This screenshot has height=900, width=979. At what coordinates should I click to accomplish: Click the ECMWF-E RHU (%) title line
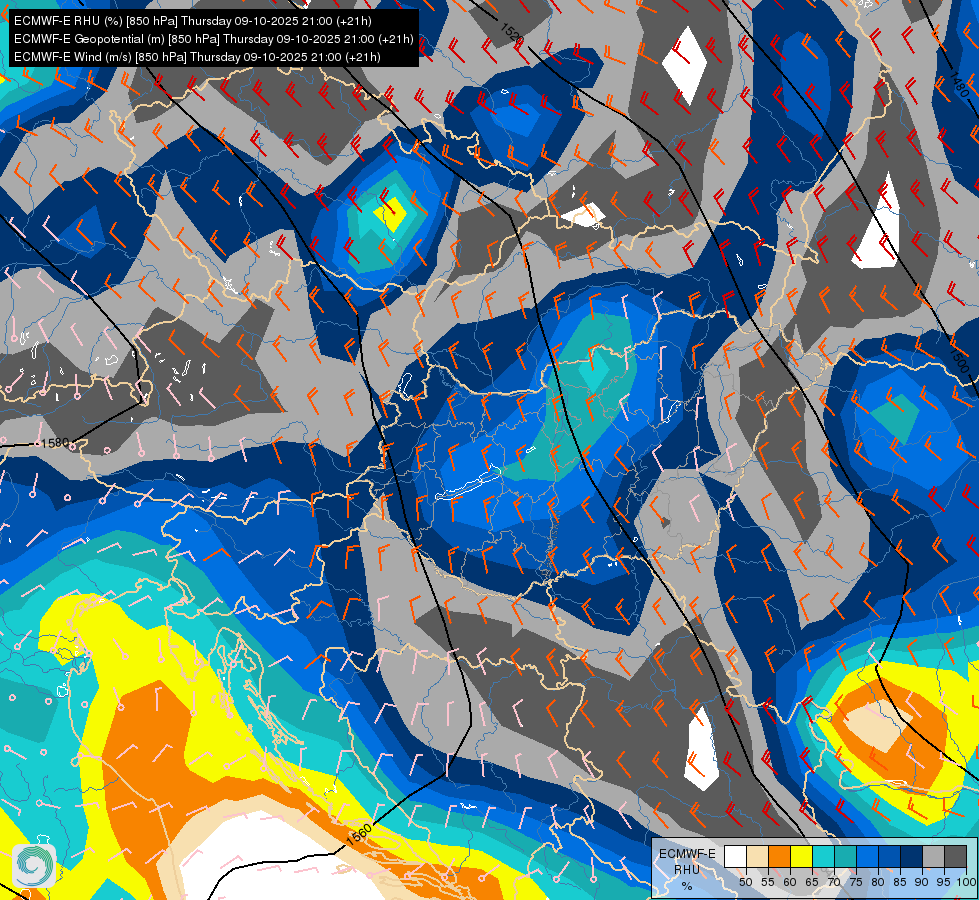(x=192, y=21)
